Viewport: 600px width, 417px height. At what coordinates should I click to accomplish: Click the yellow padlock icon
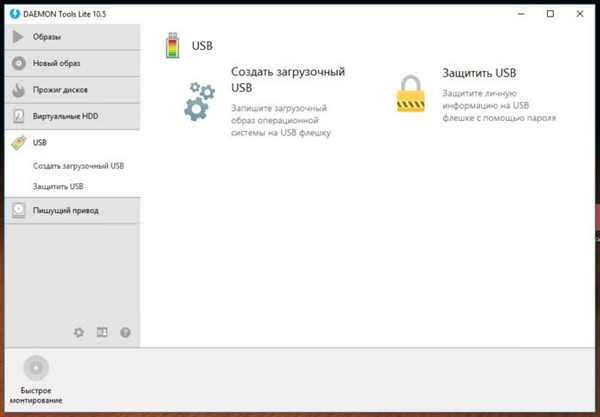coord(410,94)
